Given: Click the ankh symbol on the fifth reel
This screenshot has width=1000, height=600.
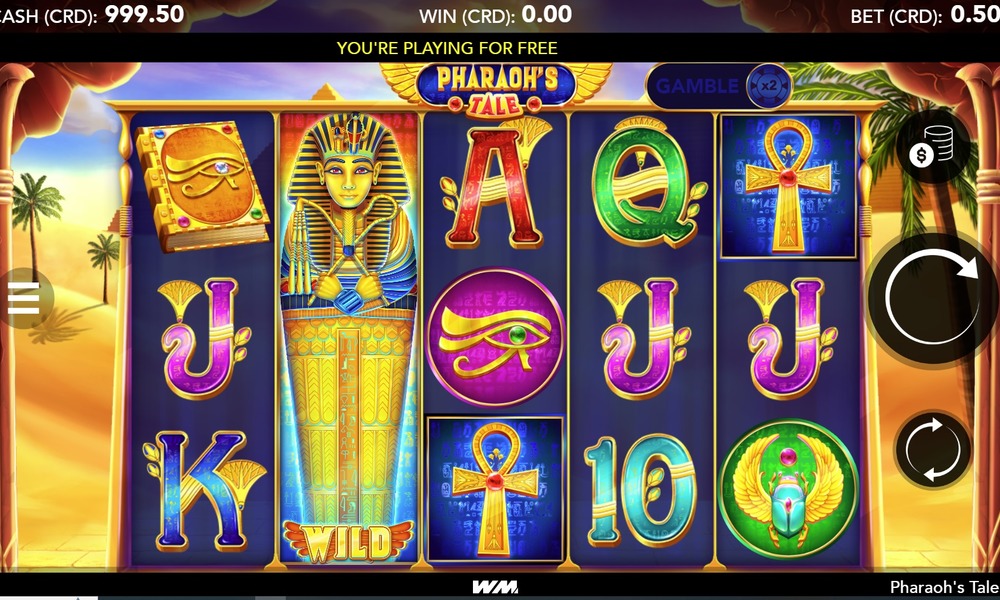Looking at the screenshot, I should click(788, 186).
